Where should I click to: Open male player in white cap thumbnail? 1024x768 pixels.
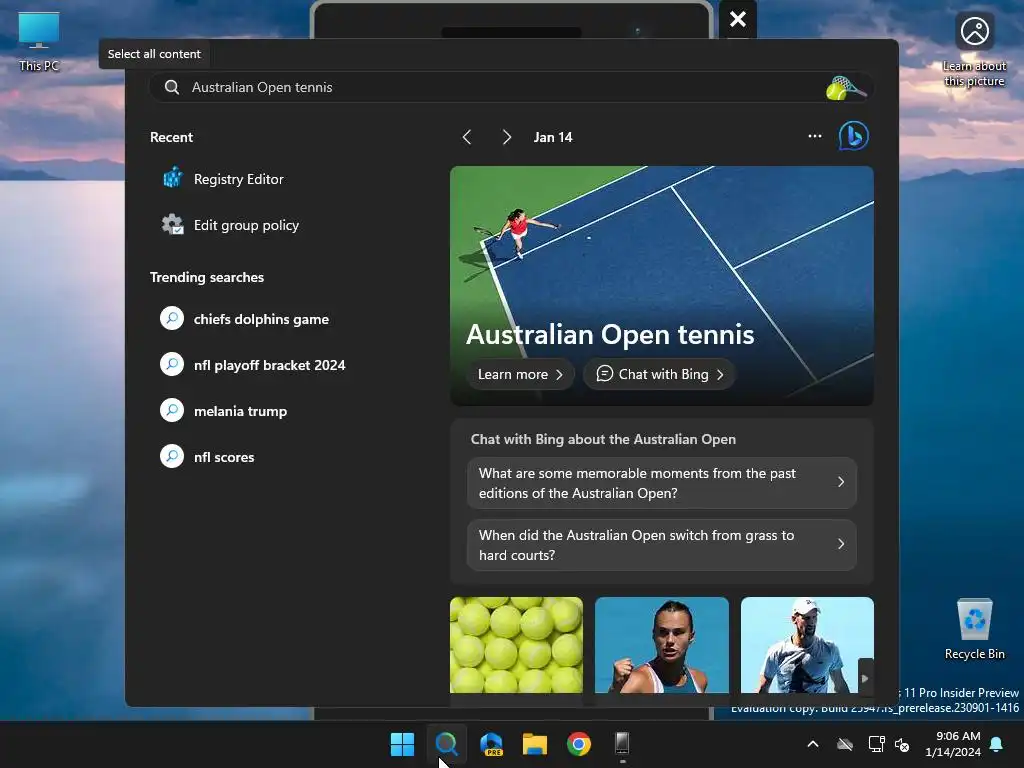point(807,645)
